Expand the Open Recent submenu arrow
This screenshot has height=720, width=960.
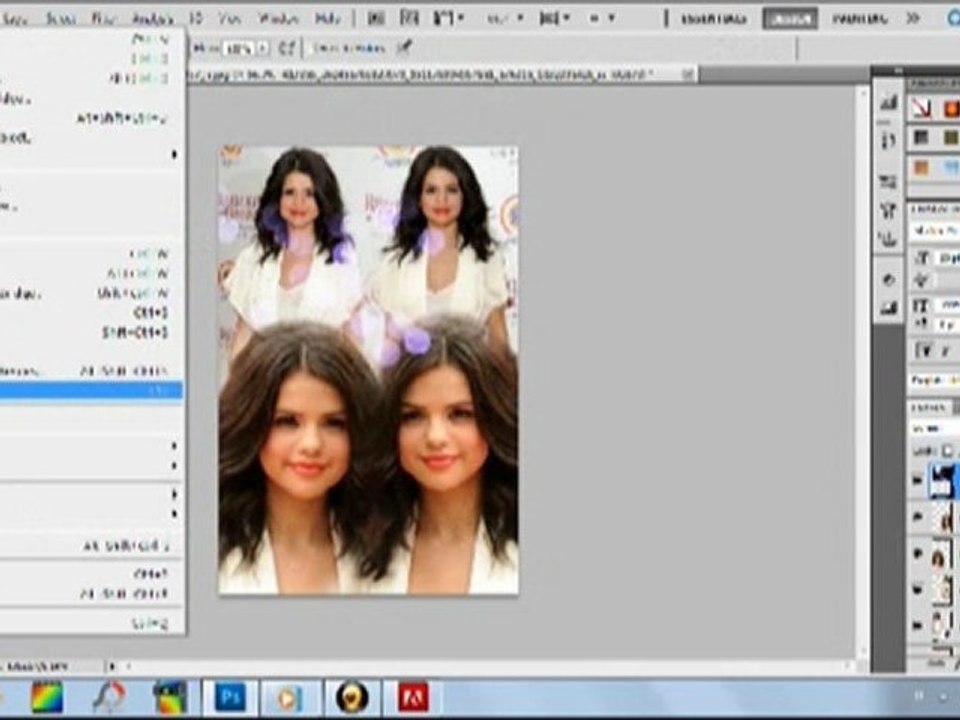174,155
